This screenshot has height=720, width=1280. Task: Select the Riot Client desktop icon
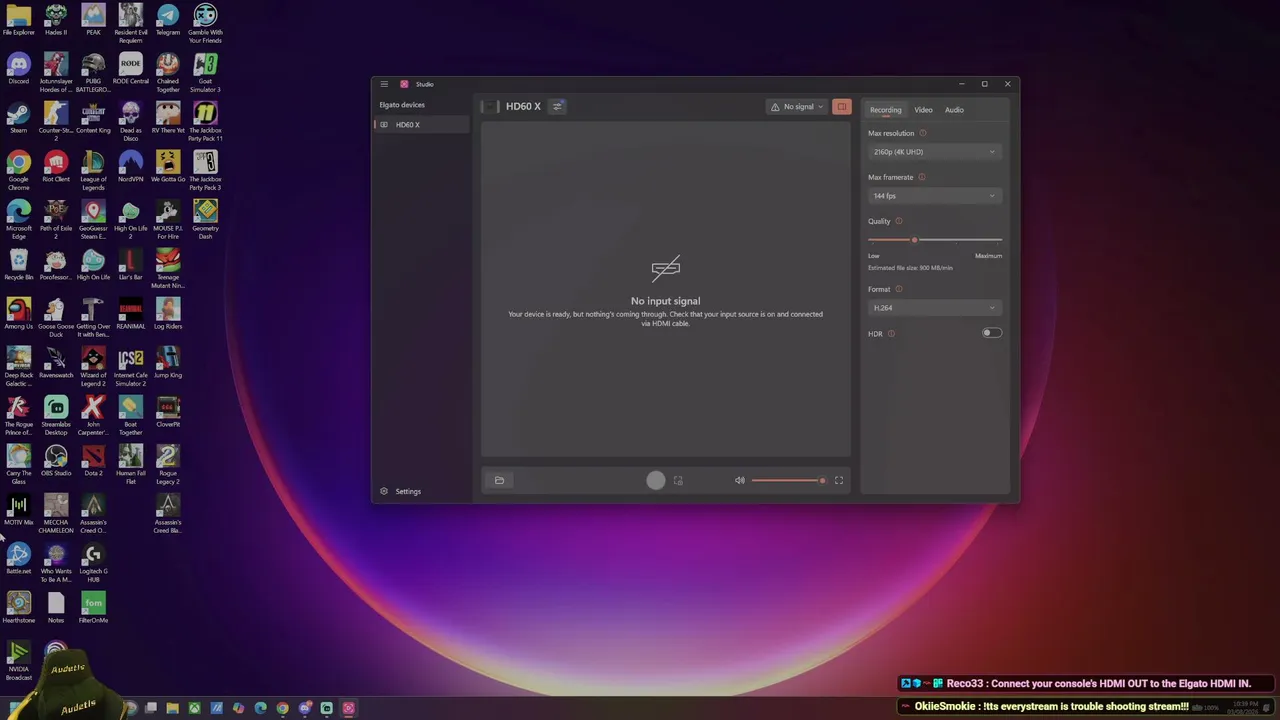pos(56,167)
